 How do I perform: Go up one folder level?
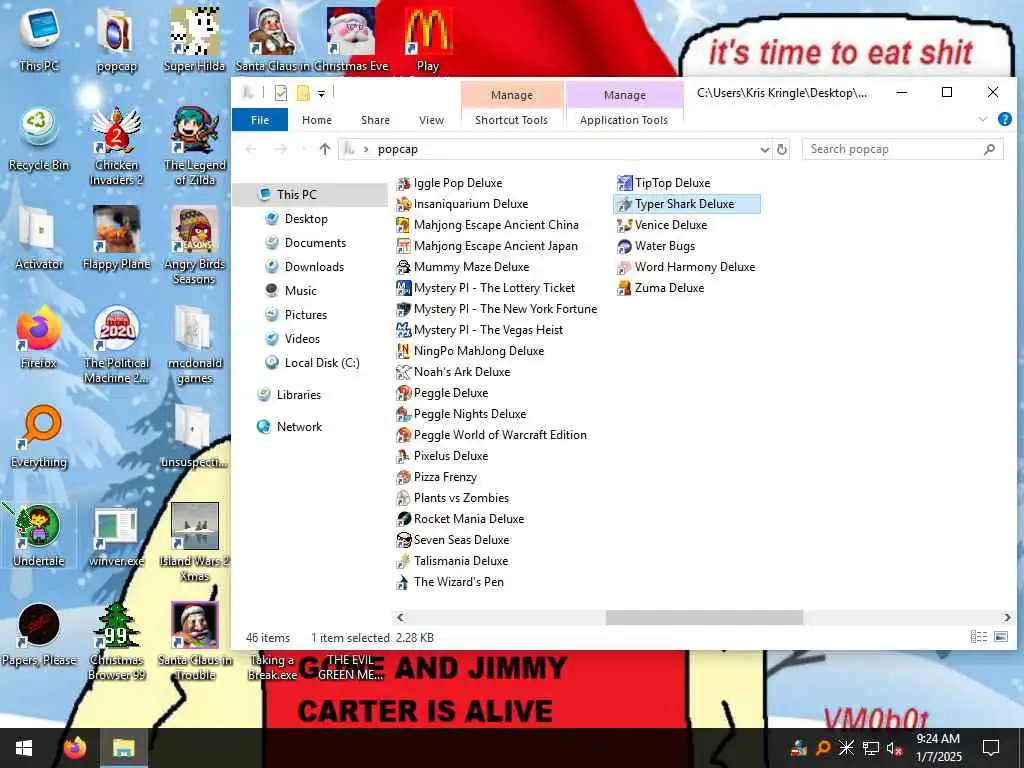[325, 149]
